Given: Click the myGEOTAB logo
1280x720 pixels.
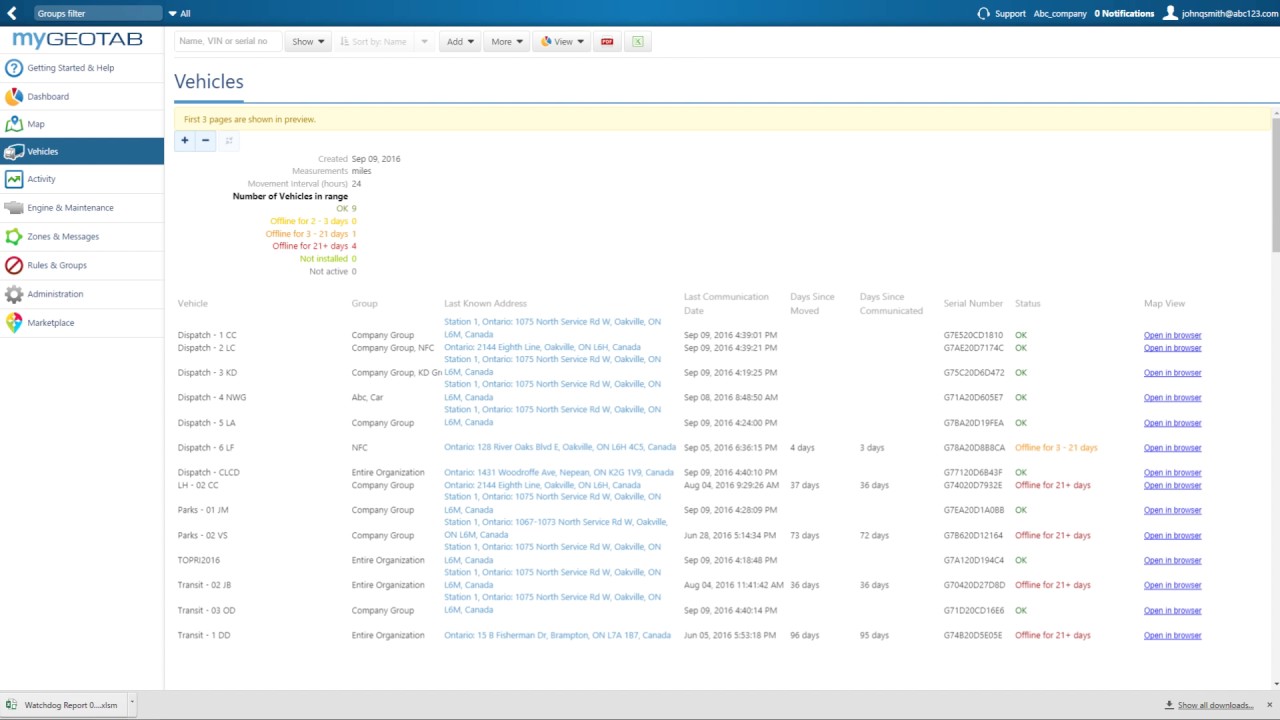Looking at the screenshot, I should [x=78, y=40].
